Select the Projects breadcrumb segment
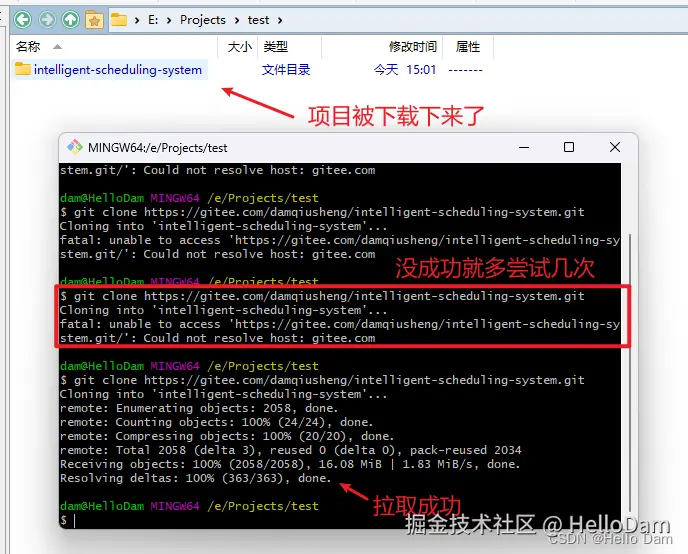The width and height of the screenshot is (688, 554). [x=203, y=20]
